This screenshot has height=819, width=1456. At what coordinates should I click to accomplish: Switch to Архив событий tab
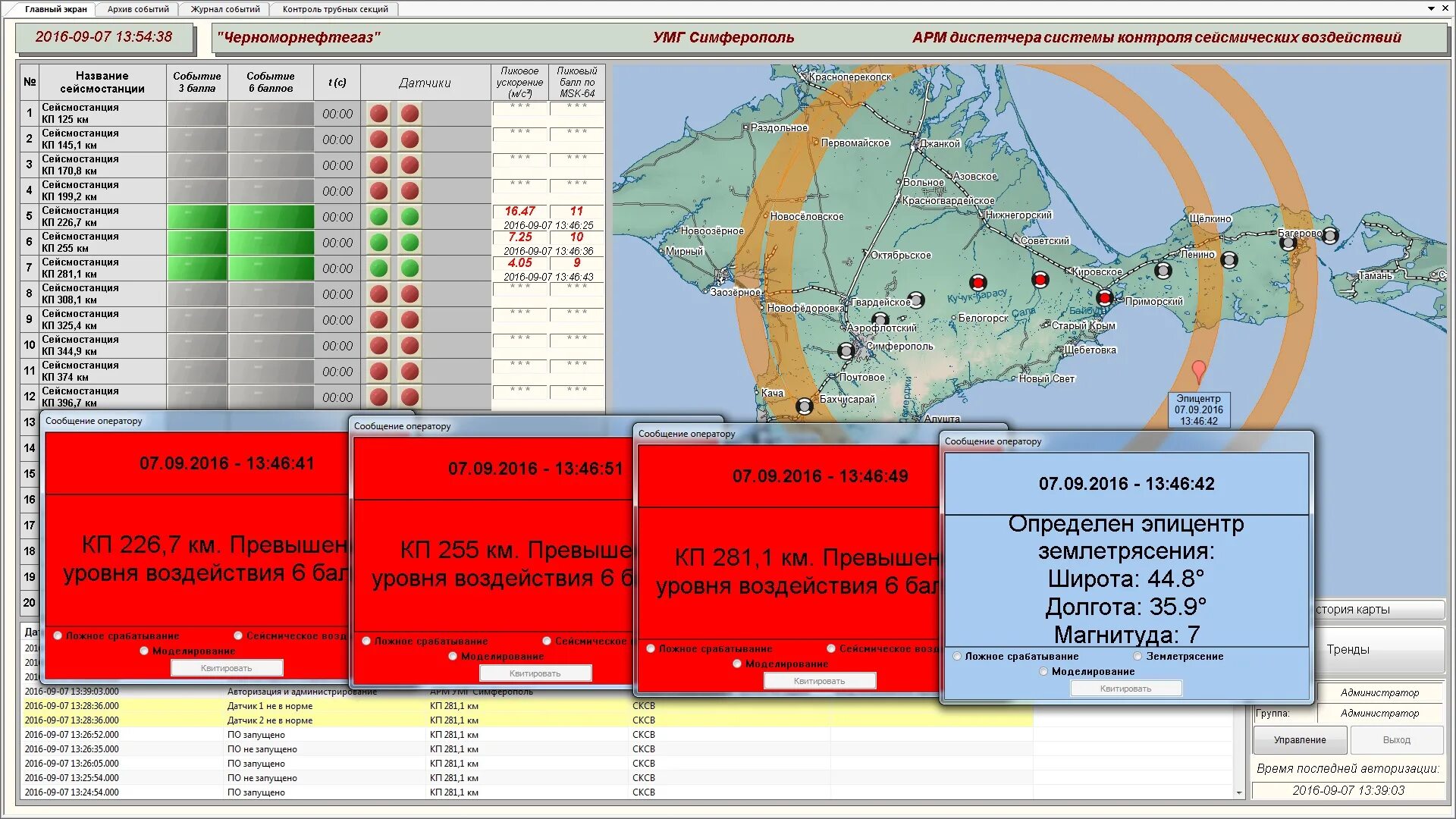(x=138, y=9)
